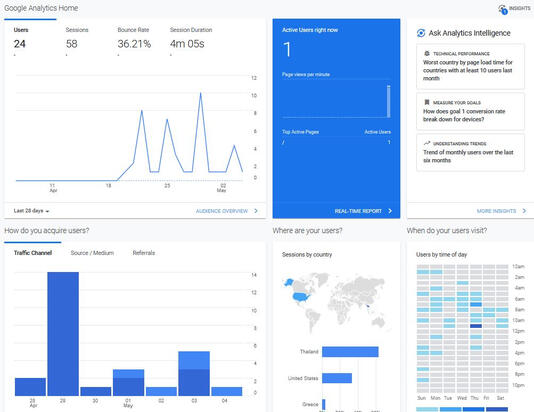This screenshot has height=412, width=534.
Task: Click the darkest Thursday heatmap cell
Action: [476, 326]
